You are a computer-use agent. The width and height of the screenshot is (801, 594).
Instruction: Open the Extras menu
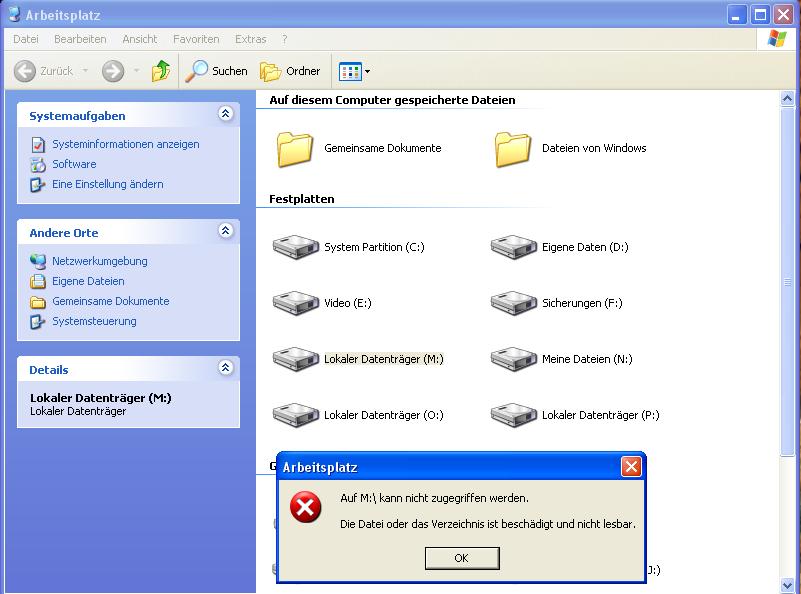coord(250,39)
